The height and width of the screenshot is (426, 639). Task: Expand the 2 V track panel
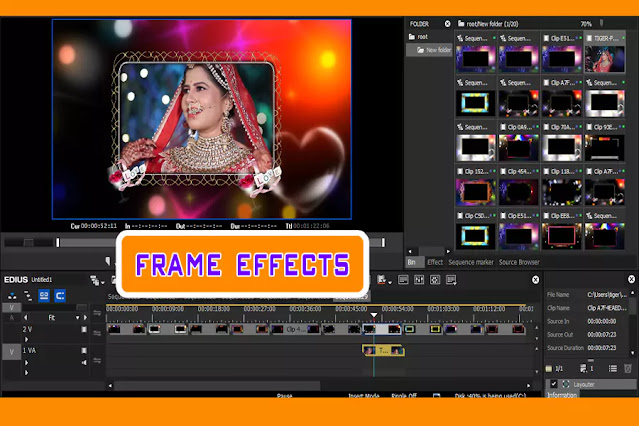[26, 339]
